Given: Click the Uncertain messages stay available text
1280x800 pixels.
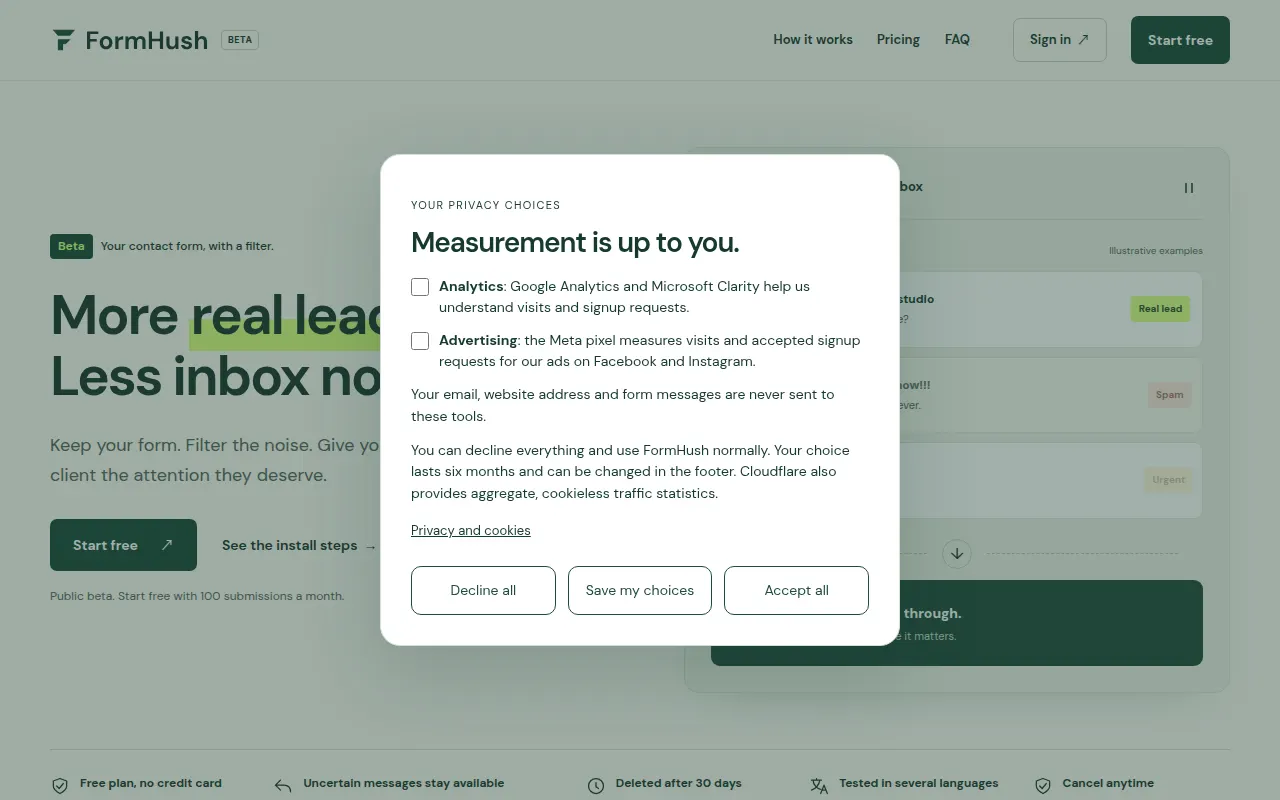Looking at the screenshot, I should point(404,783).
